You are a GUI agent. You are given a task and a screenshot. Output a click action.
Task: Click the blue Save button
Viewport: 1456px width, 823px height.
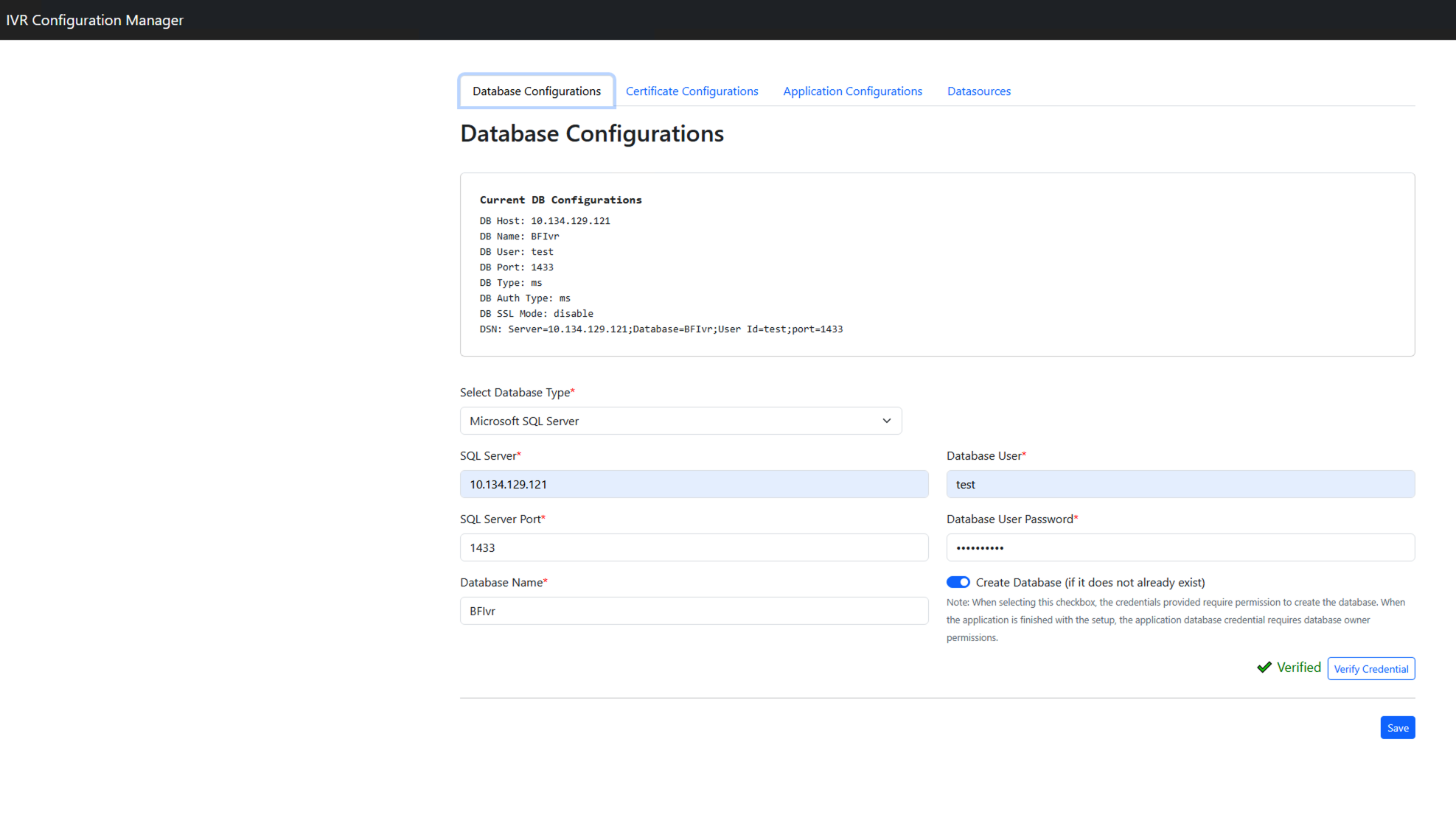click(1397, 728)
